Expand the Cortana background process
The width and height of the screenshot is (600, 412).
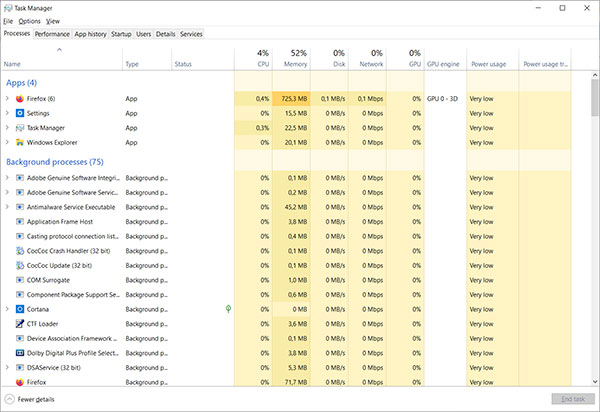(7, 309)
